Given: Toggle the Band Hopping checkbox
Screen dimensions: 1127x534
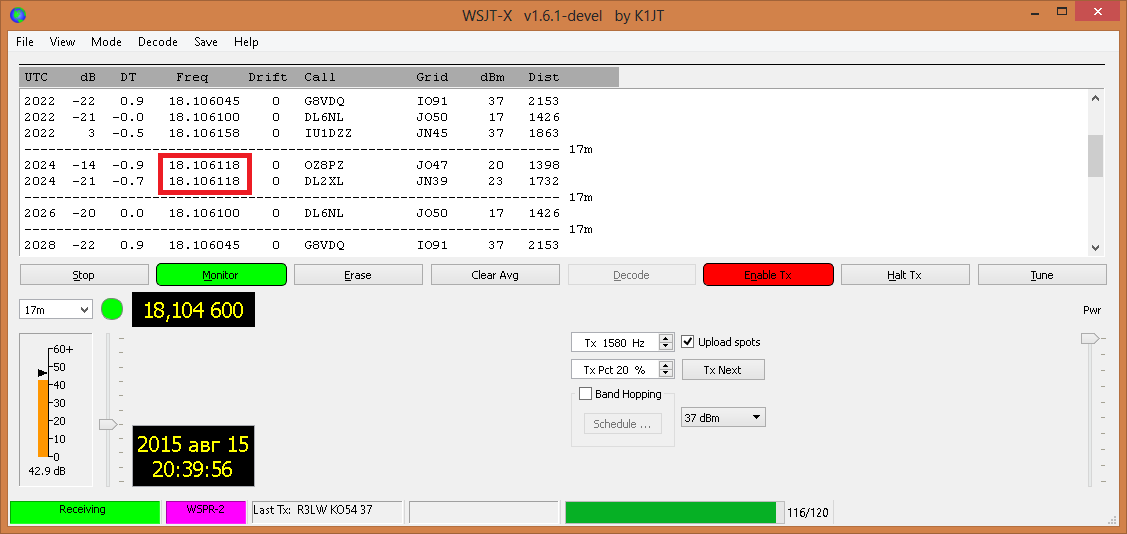Looking at the screenshot, I should (586, 394).
